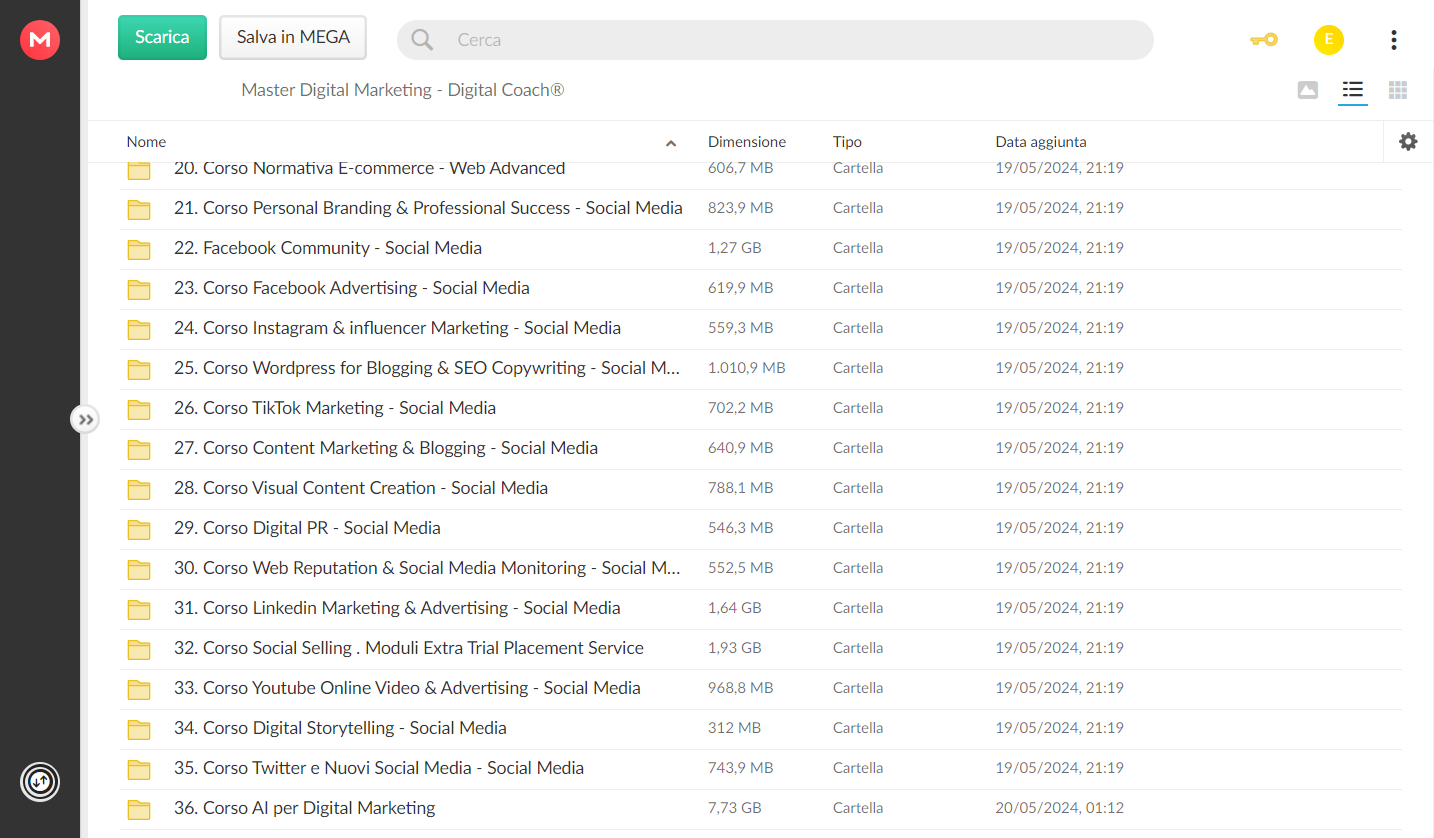
Task: Expand the left sidebar with double-arrow button
Action: 85,419
